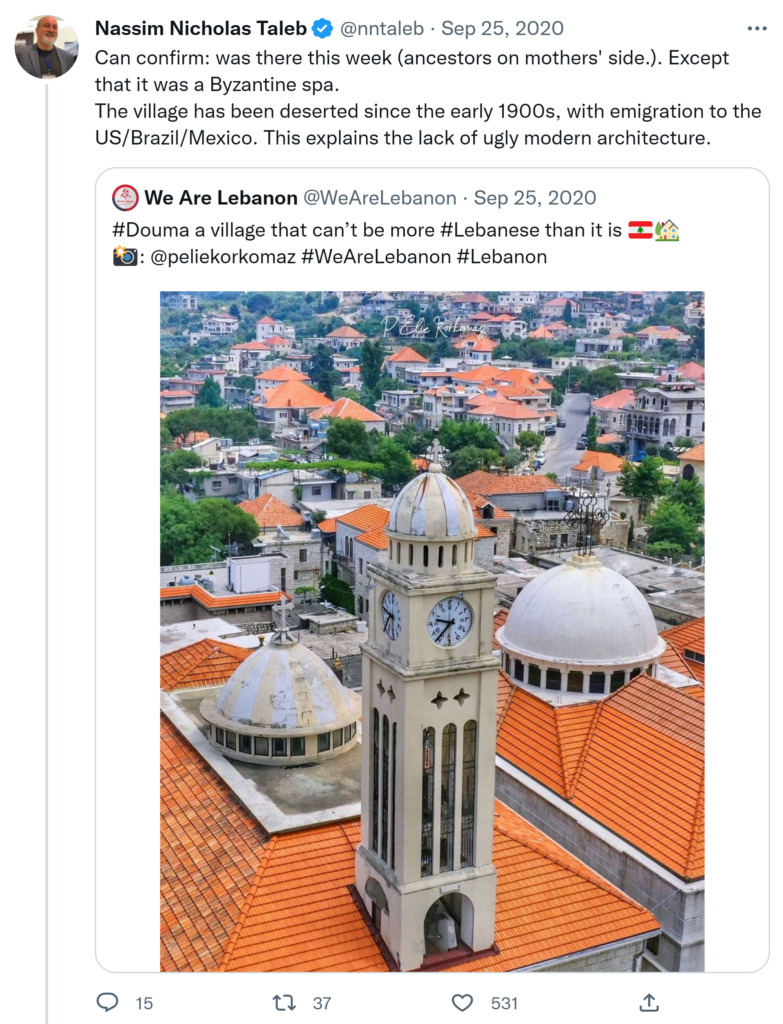The width and height of the screenshot is (783, 1024).
Task: Click the We Are Lebanon avatar logo
Action: click(x=125, y=198)
